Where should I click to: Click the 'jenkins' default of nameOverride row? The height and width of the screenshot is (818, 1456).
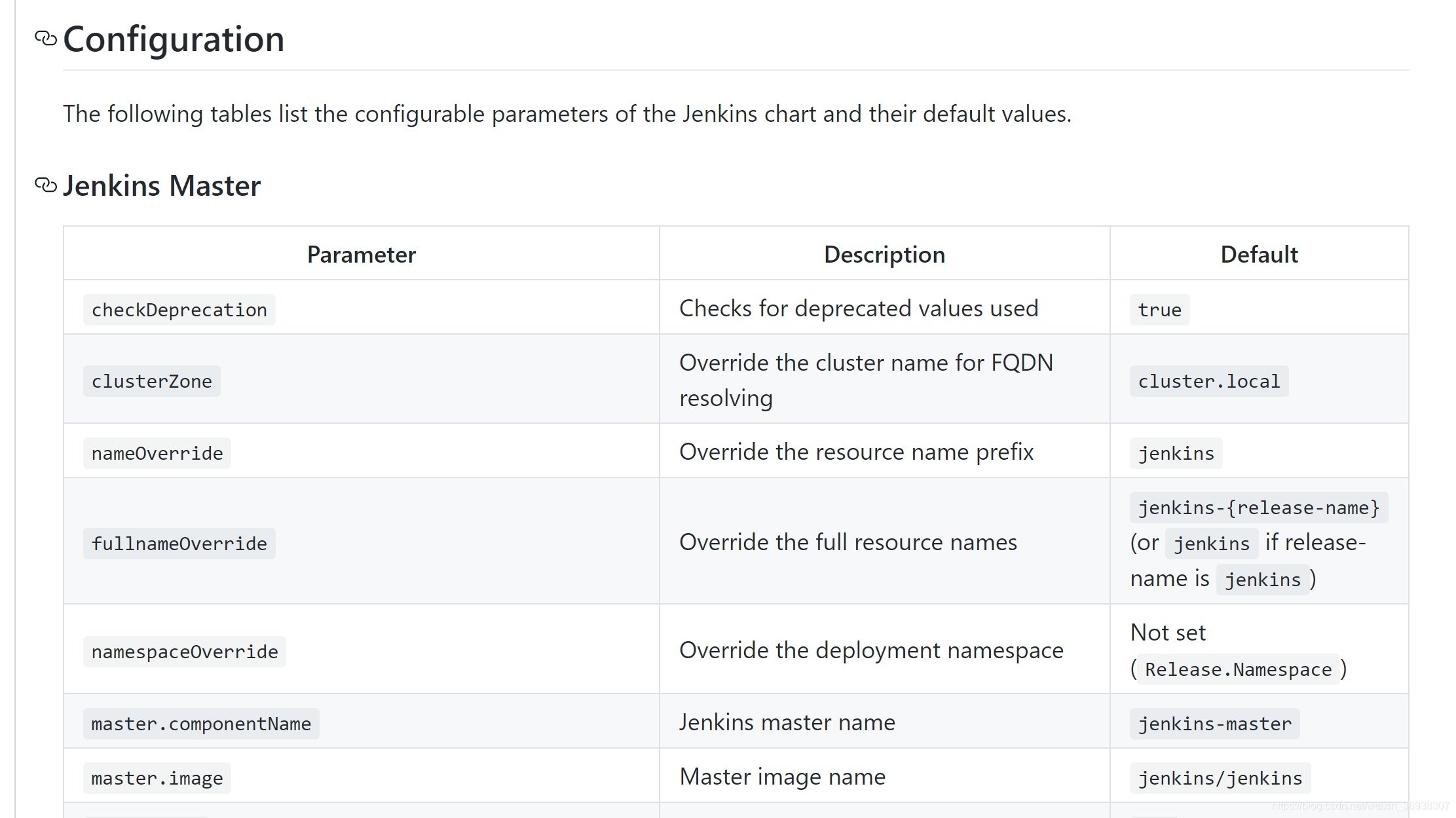1176,453
